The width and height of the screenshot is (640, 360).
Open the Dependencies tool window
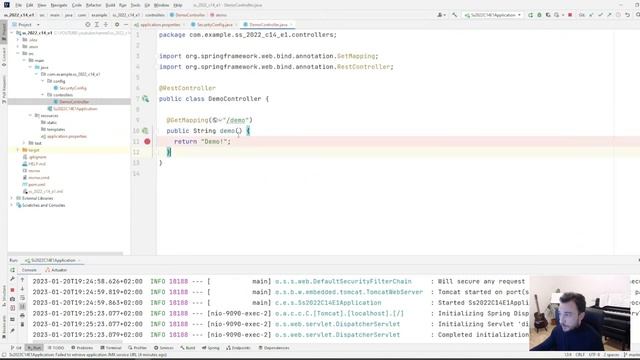pyautogui.click(x=274, y=348)
